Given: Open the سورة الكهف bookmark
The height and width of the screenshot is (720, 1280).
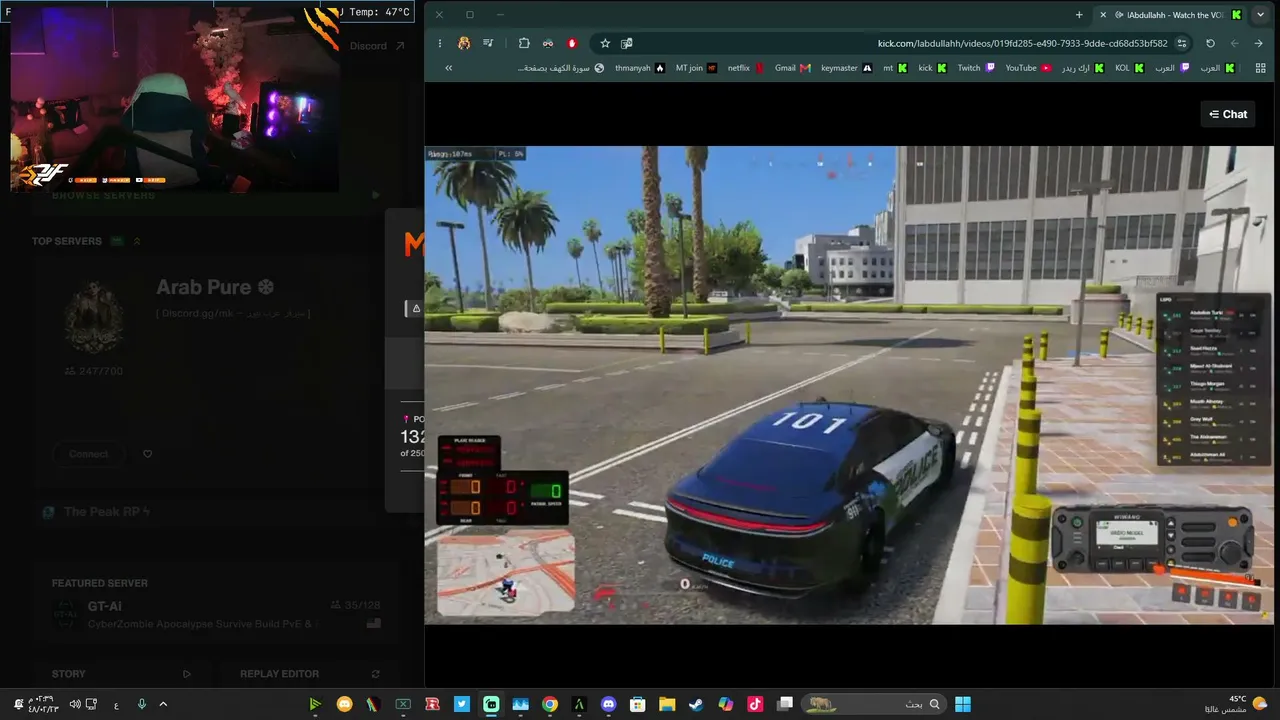Looking at the screenshot, I should (561, 68).
